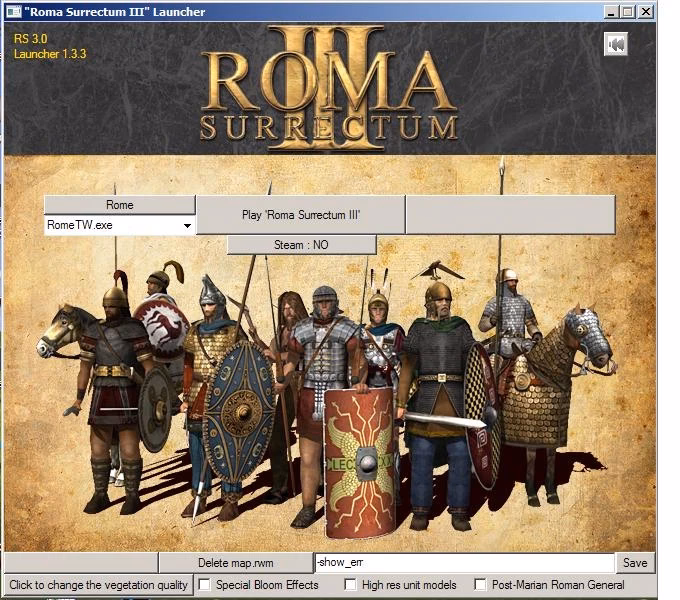Viewport: 680px width, 600px height.
Task: Click Delete map.rwm button
Action: 235,563
